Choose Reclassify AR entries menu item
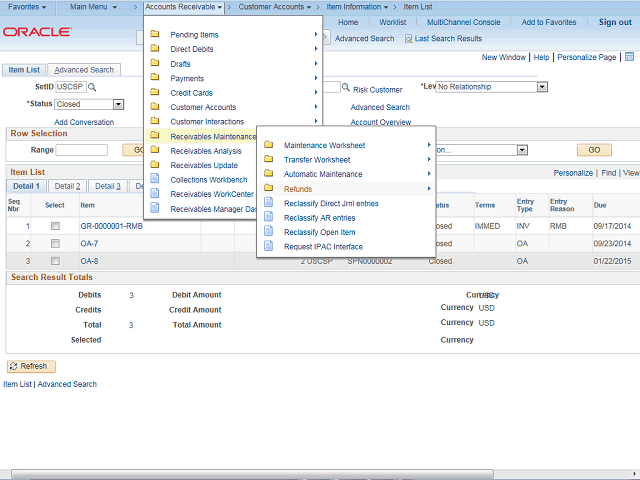The width and height of the screenshot is (640, 480). click(x=319, y=218)
